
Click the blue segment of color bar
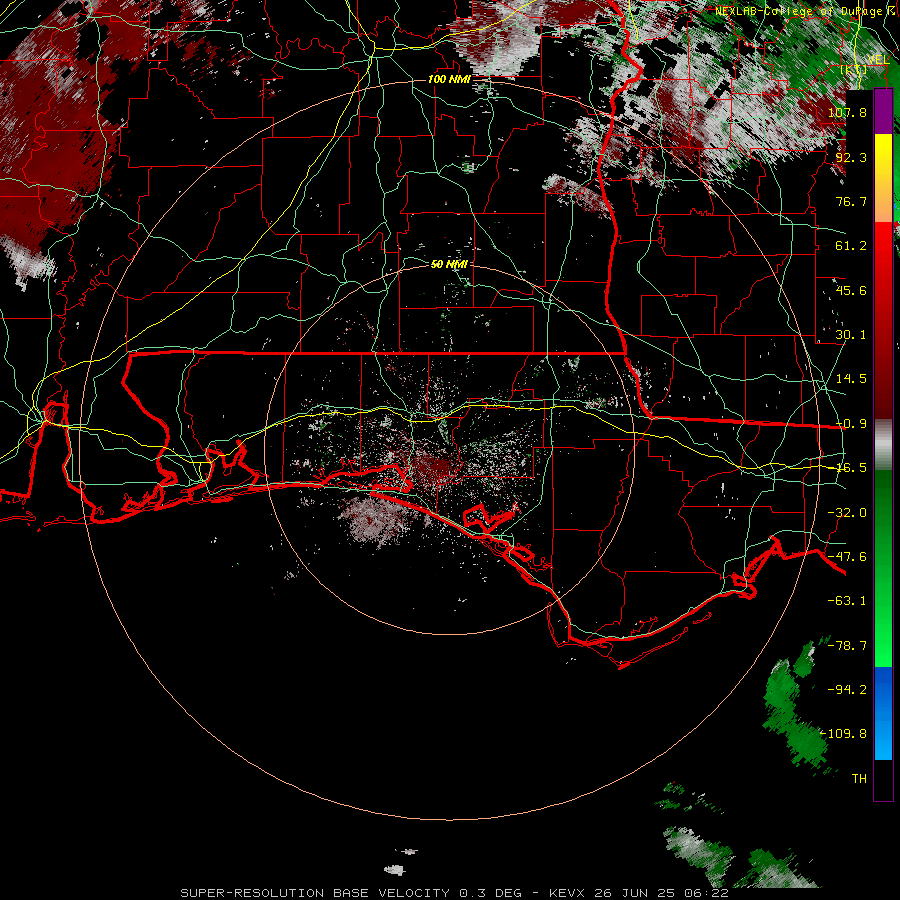click(x=883, y=713)
